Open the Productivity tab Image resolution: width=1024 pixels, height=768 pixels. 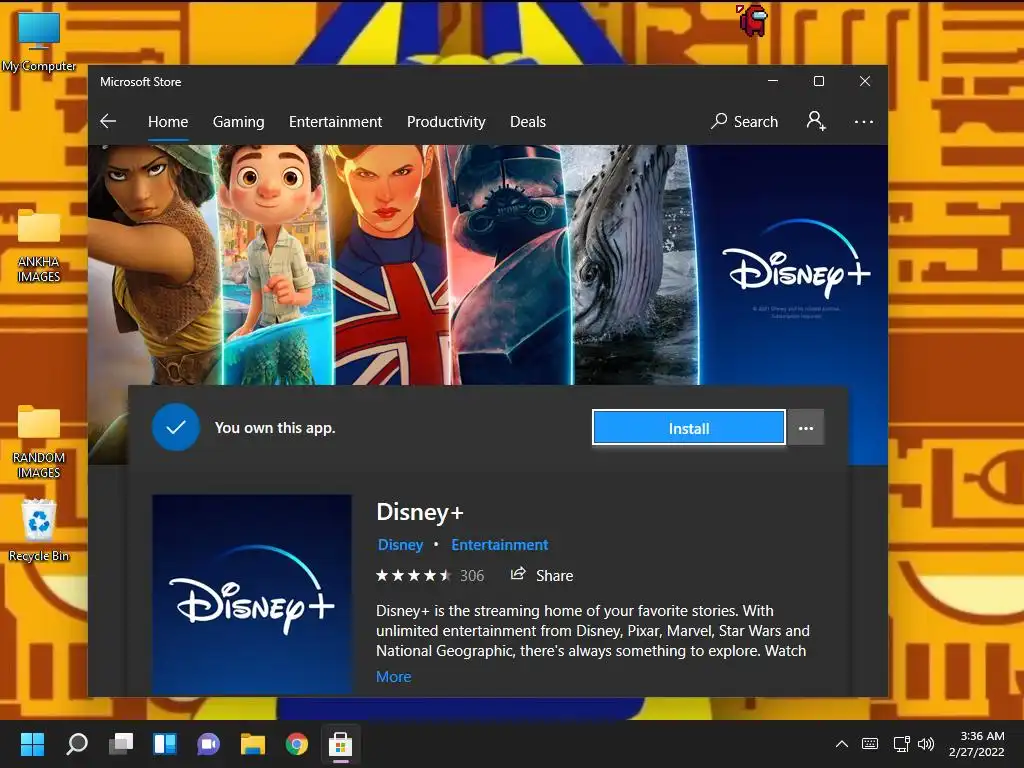click(446, 121)
